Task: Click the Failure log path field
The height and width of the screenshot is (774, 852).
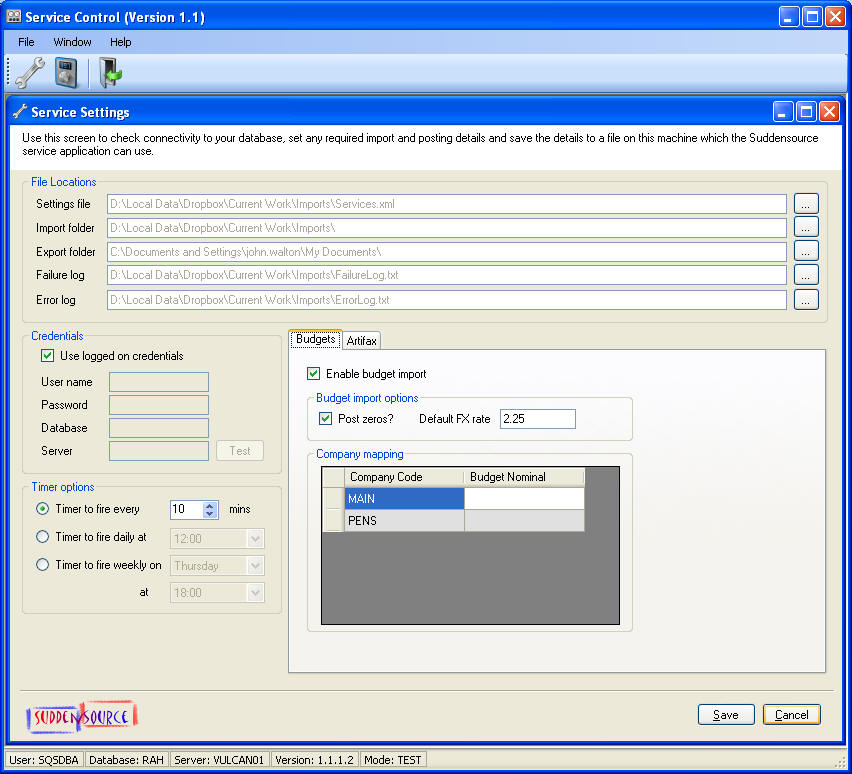Action: click(x=447, y=275)
